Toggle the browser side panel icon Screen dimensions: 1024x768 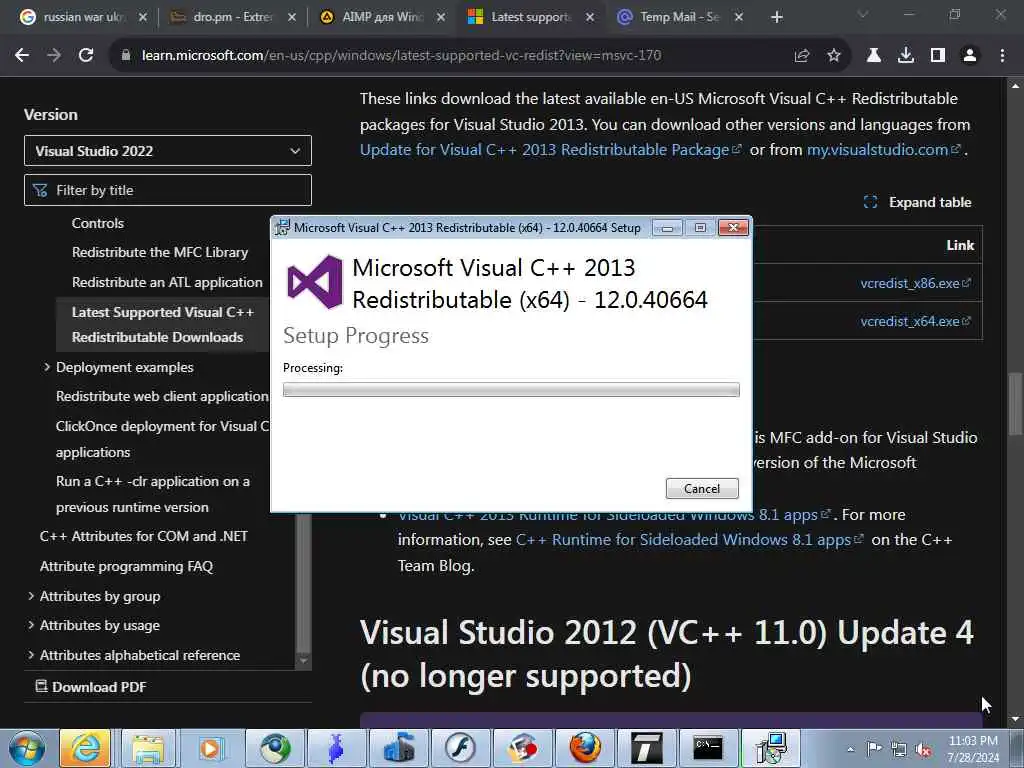point(938,56)
